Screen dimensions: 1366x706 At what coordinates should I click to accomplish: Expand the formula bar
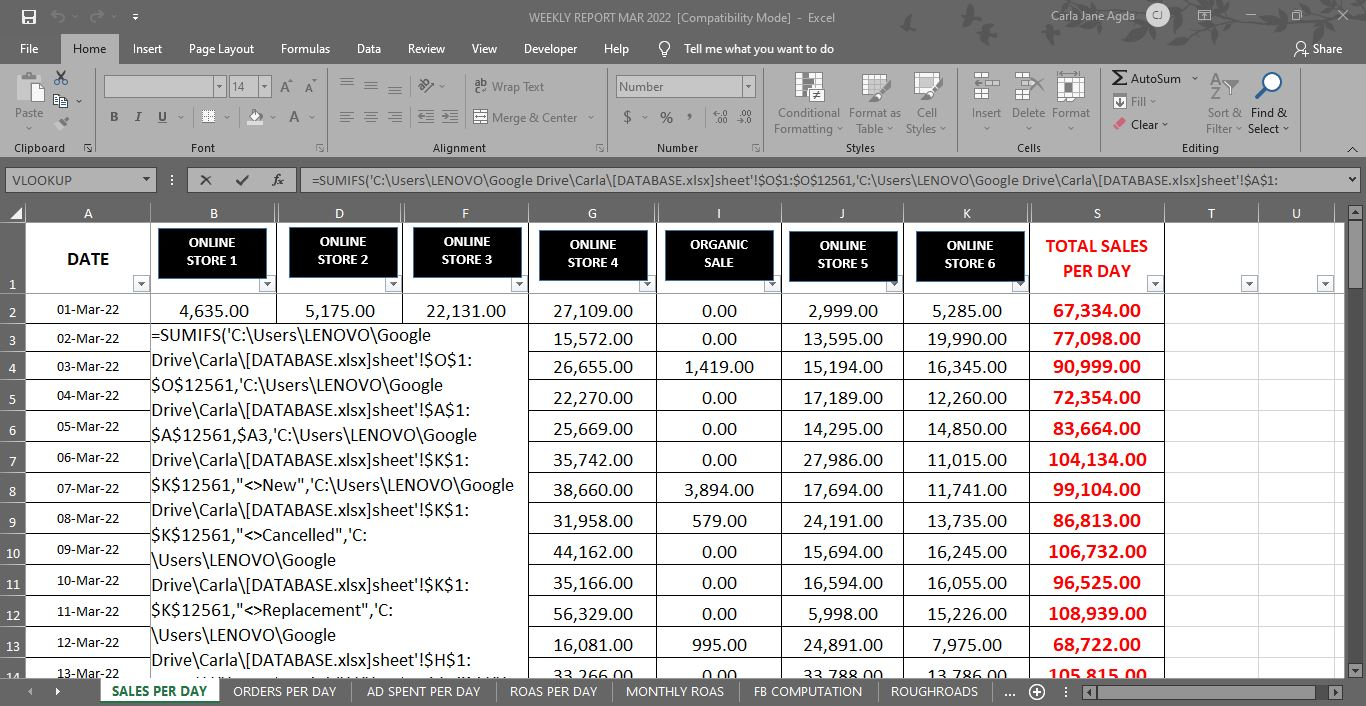(1352, 180)
